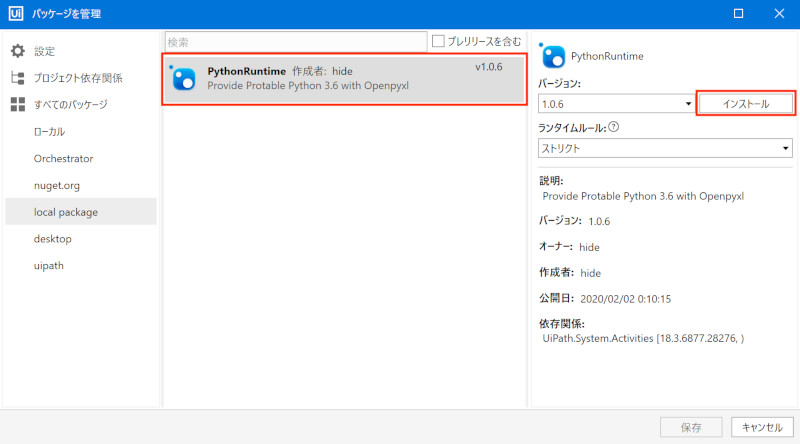Viewport: 800px width, 444px height.
Task: Click the description text in details pane
Action: pos(643,196)
